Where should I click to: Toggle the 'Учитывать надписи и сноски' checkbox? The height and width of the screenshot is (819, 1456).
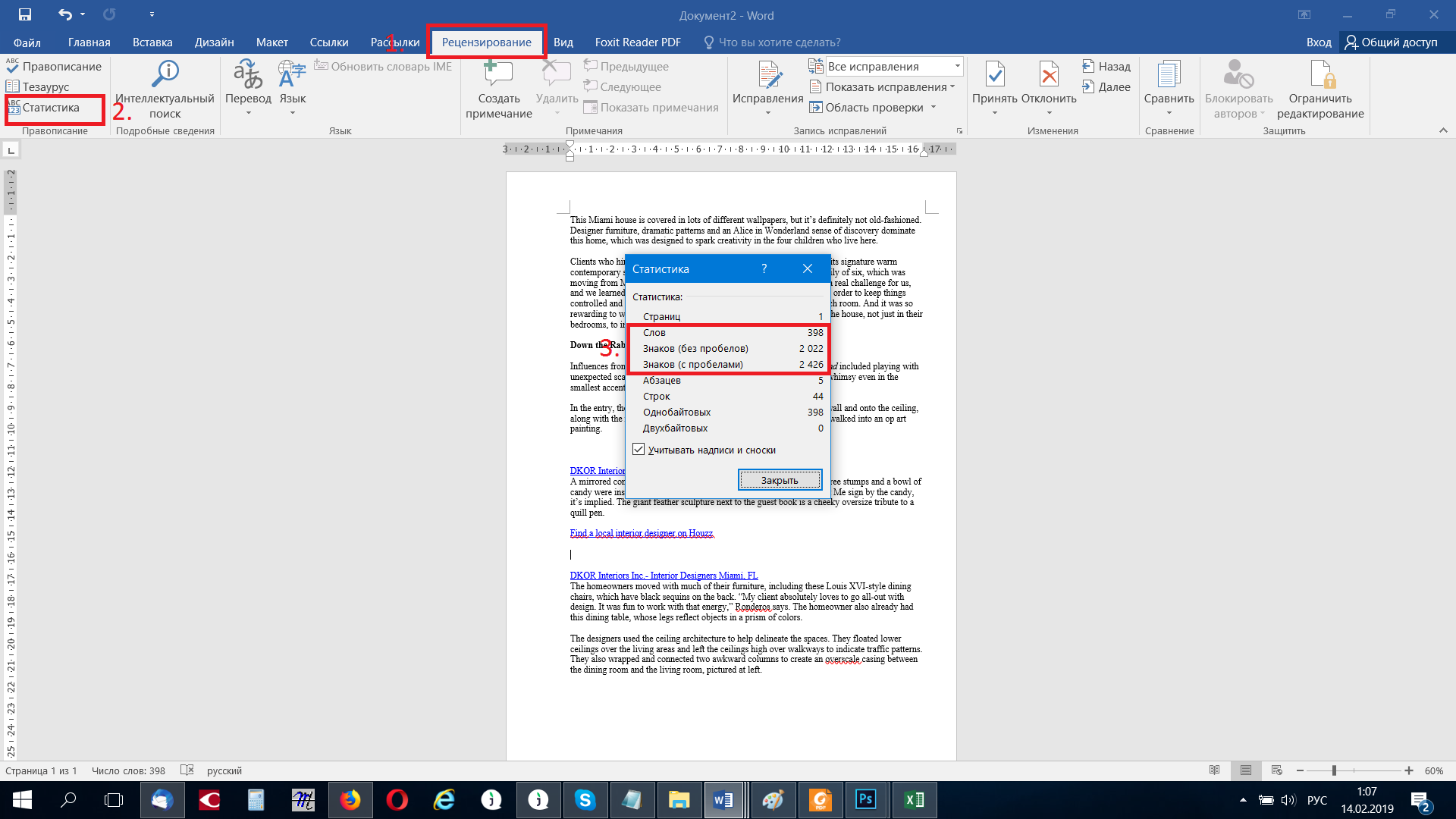pos(639,450)
